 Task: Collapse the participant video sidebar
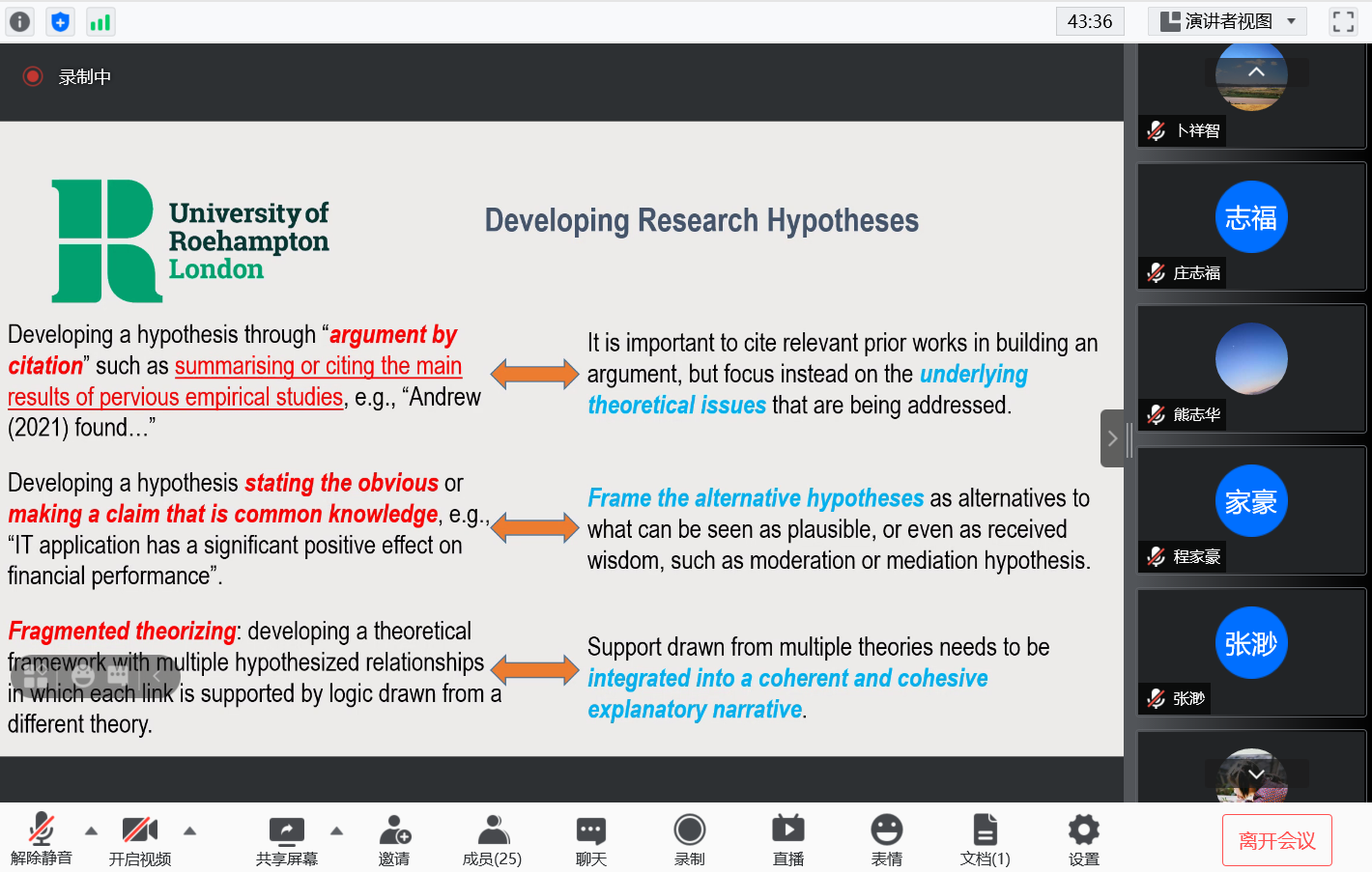point(1112,438)
